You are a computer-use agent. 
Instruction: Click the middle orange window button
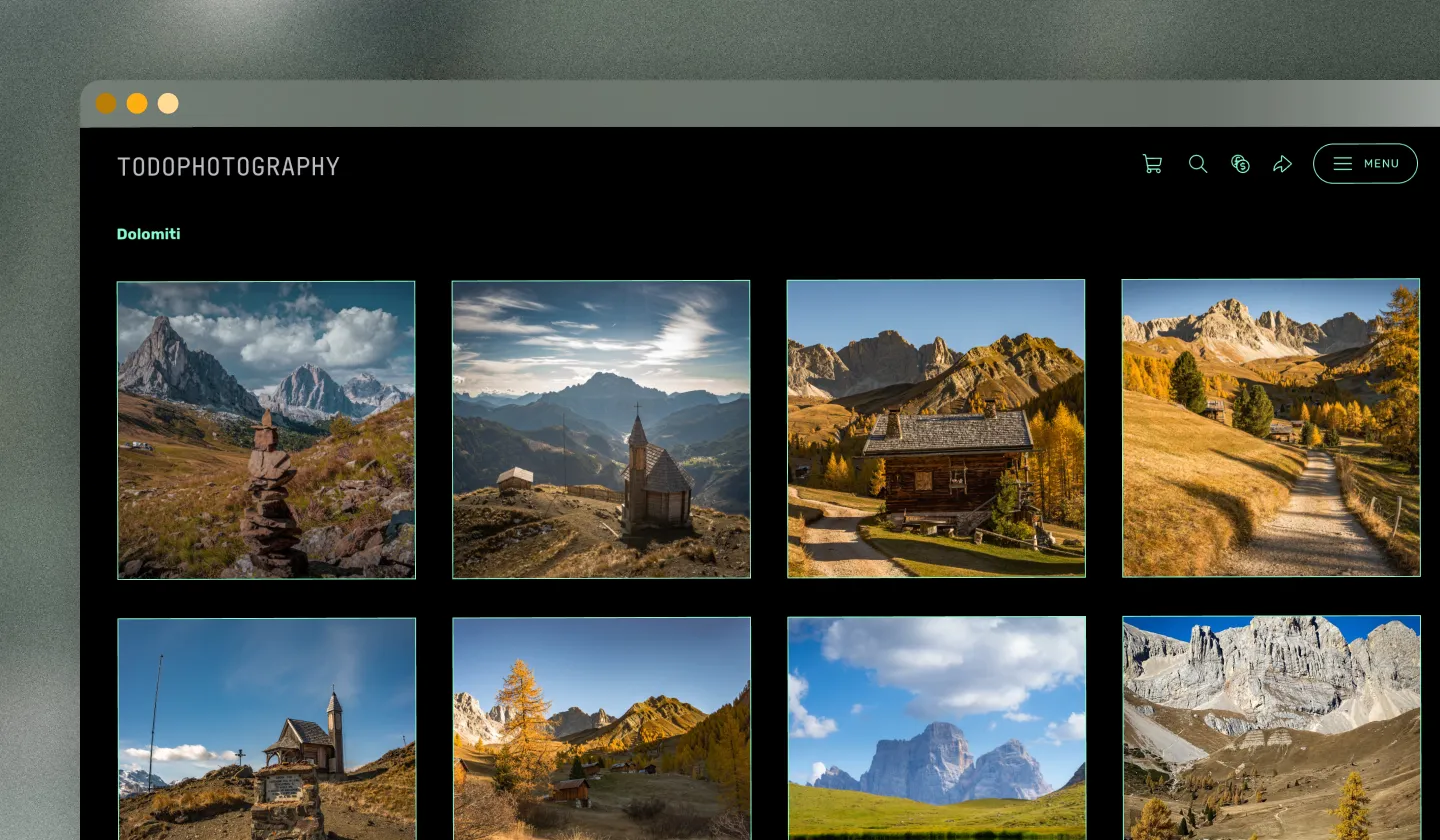pos(137,103)
